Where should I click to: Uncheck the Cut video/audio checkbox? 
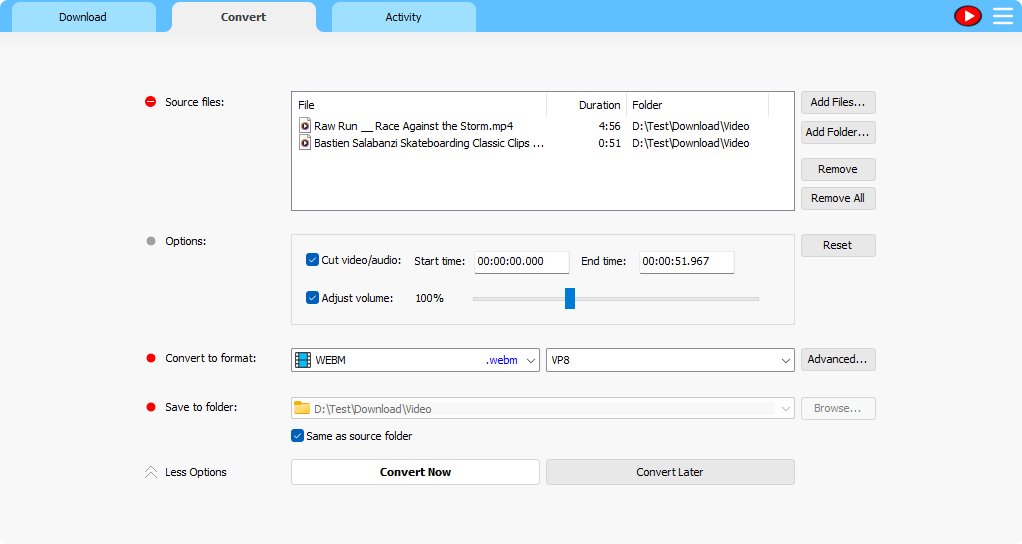click(x=312, y=260)
